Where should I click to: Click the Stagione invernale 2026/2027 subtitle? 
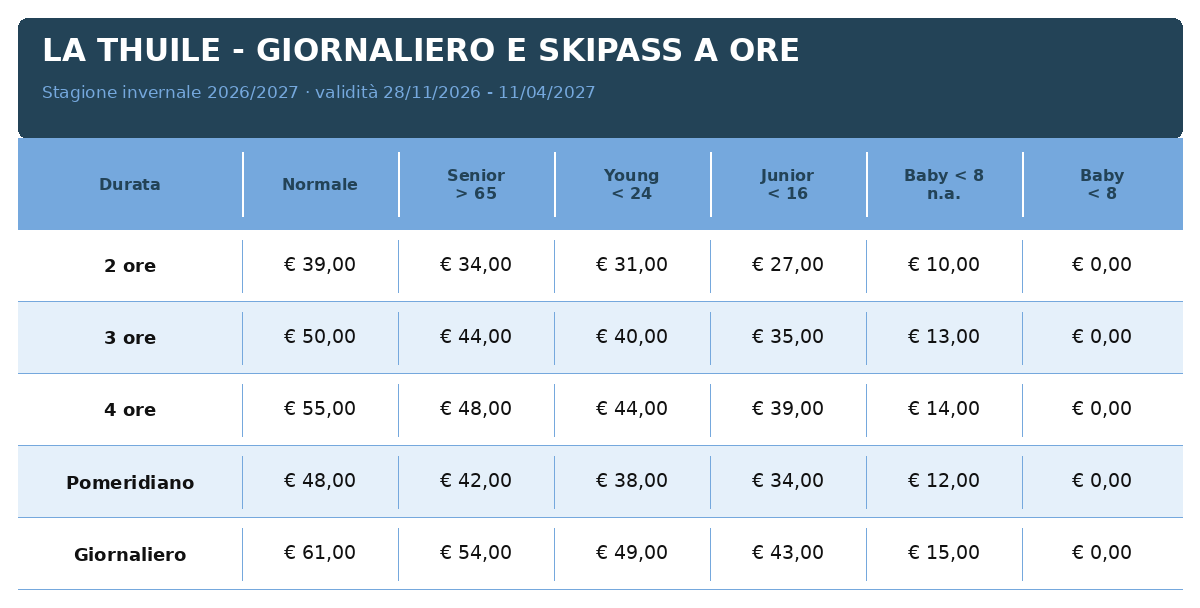point(319,93)
